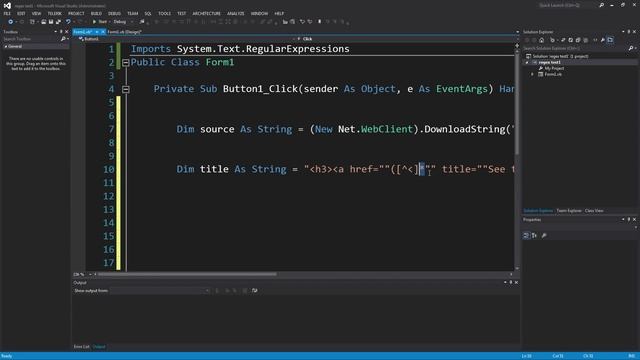
Task: Click the editor horizontal scrollbar thumb
Action: [187, 274]
